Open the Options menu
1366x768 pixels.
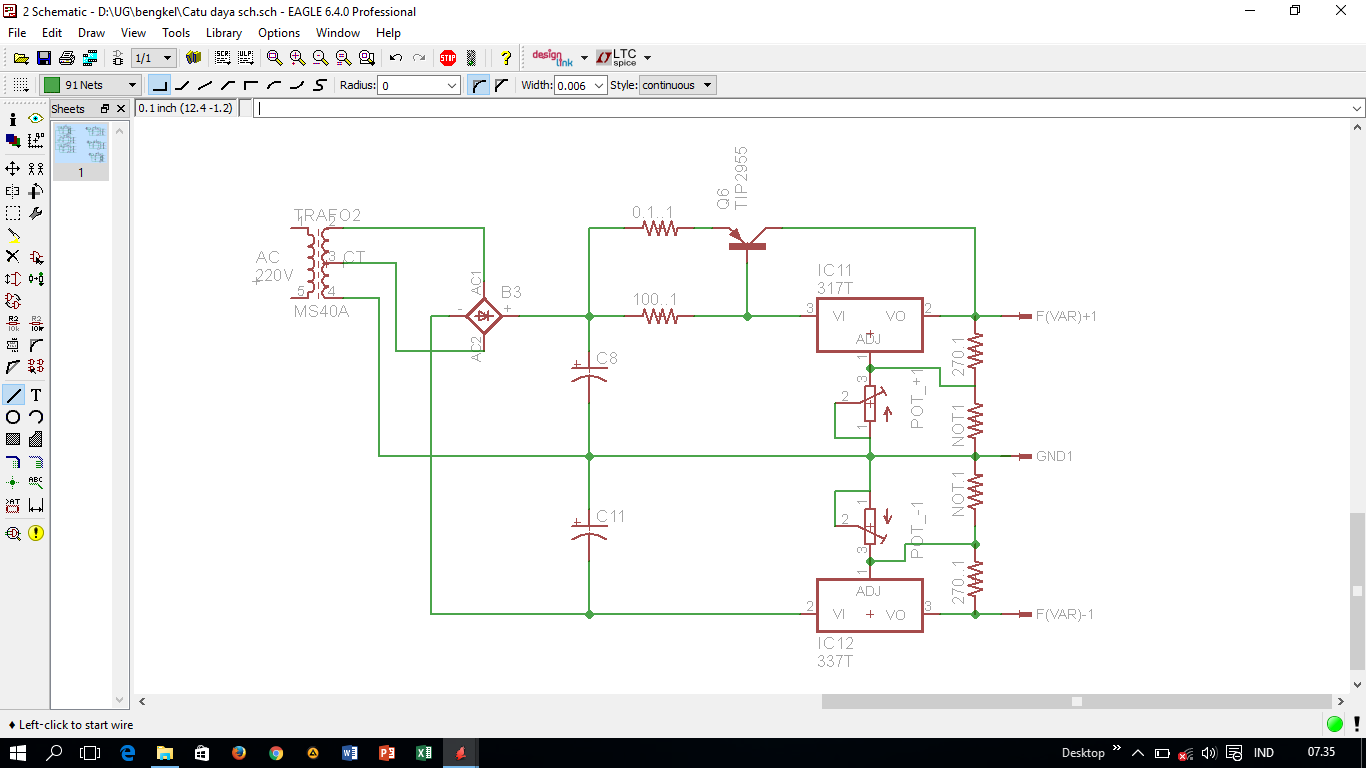[x=279, y=33]
